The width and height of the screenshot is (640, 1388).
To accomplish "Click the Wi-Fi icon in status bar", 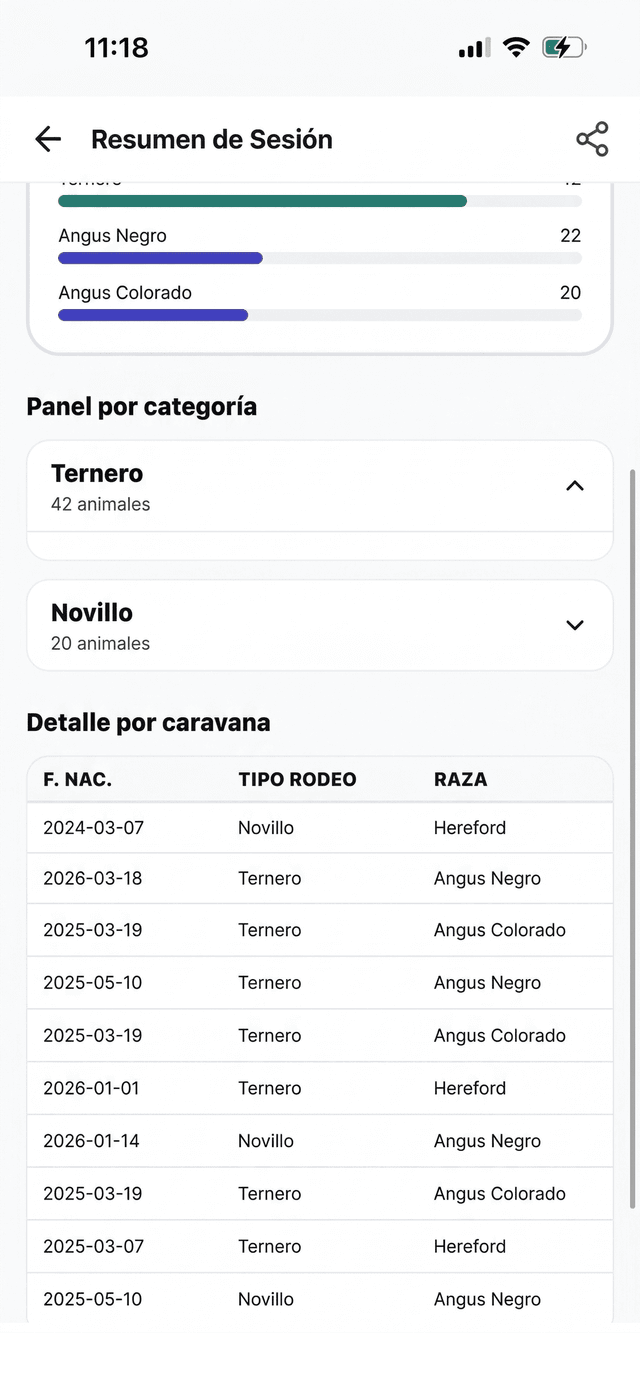I will pos(515,47).
